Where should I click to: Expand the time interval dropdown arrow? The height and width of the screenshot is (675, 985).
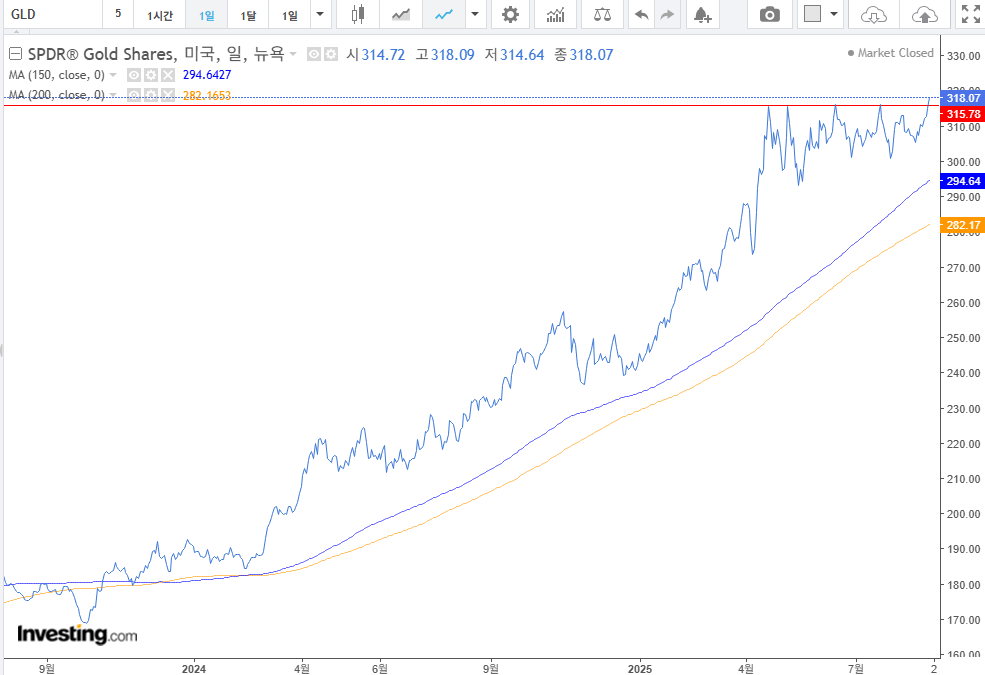pos(320,14)
